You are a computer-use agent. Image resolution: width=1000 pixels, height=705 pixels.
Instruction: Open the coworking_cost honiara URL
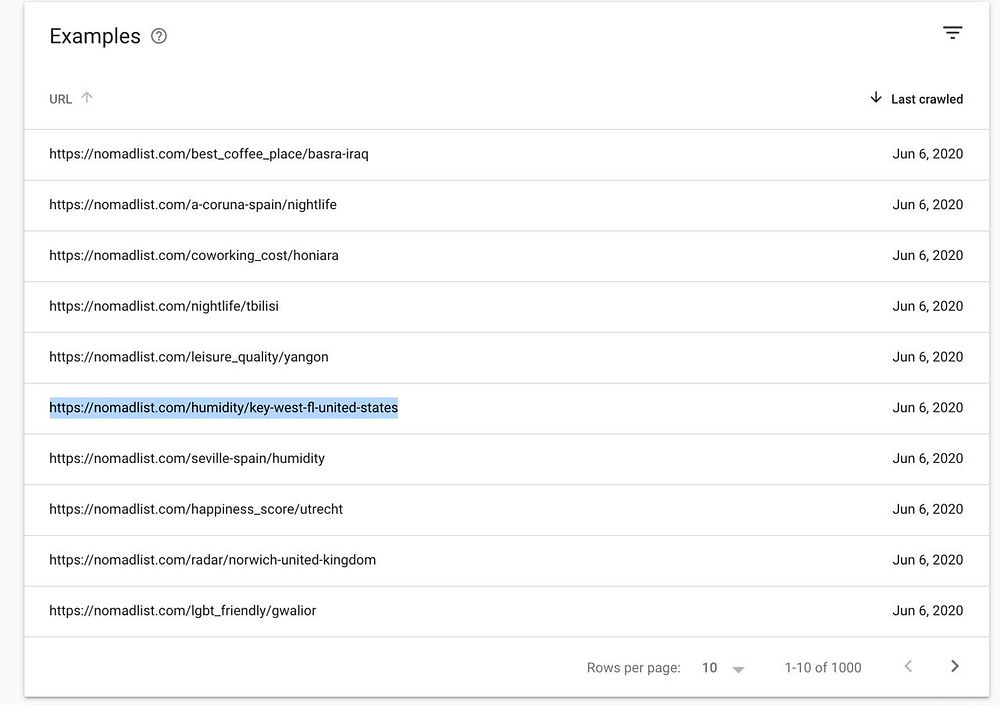[x=194, y=256]
